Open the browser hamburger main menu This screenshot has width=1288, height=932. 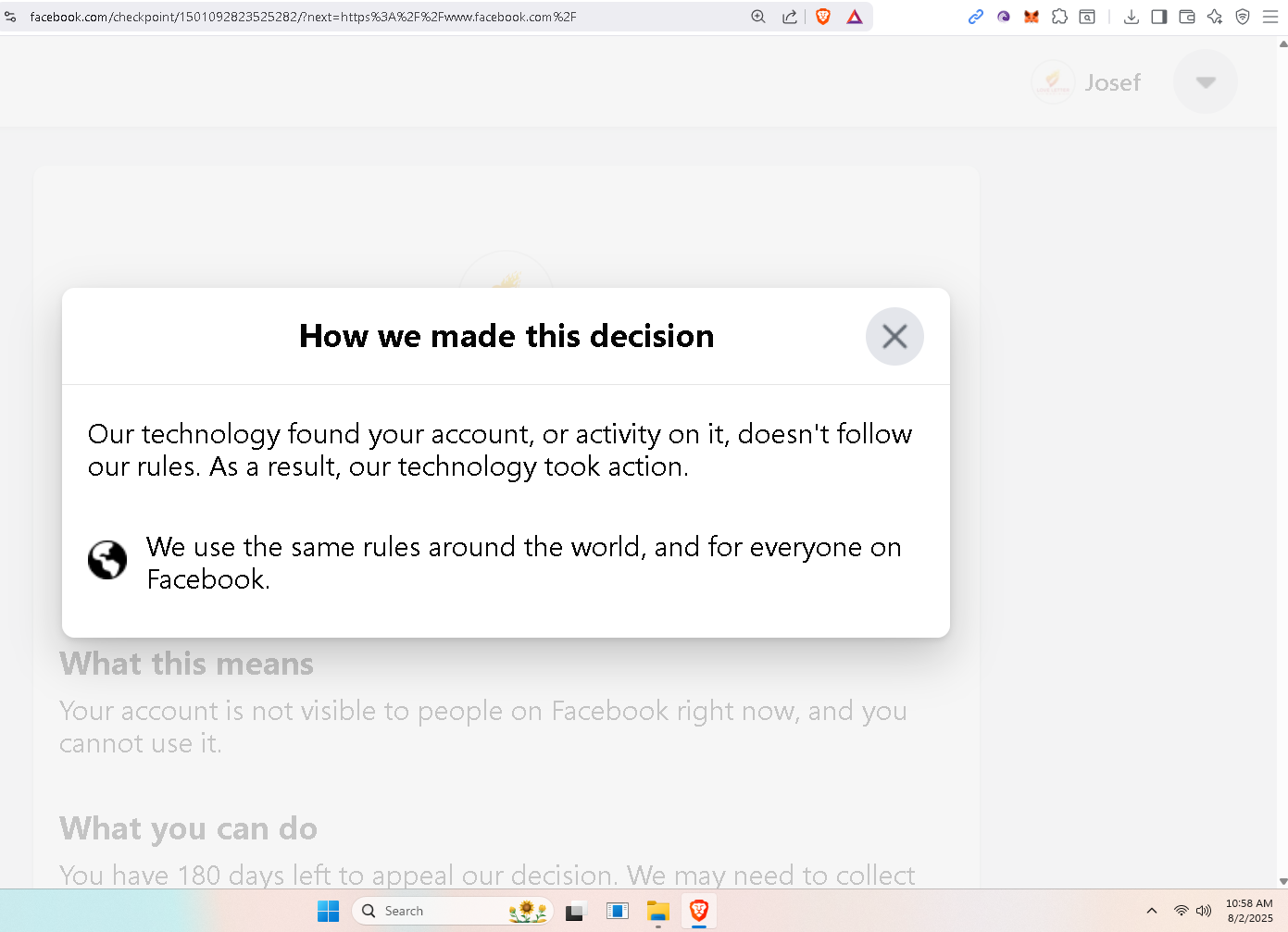click(1270, 17)
